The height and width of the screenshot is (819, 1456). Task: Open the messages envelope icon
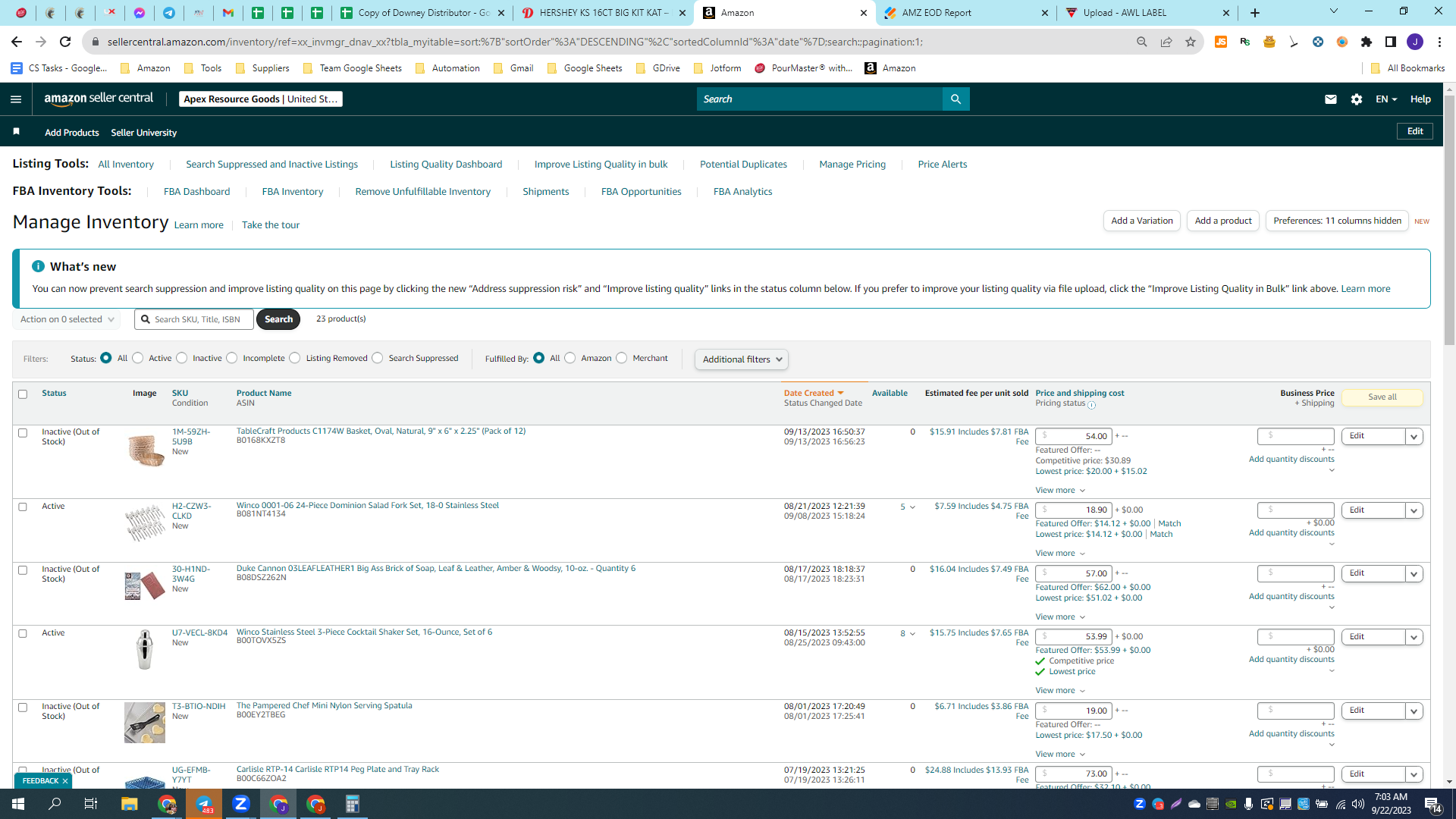[1330, 99]
